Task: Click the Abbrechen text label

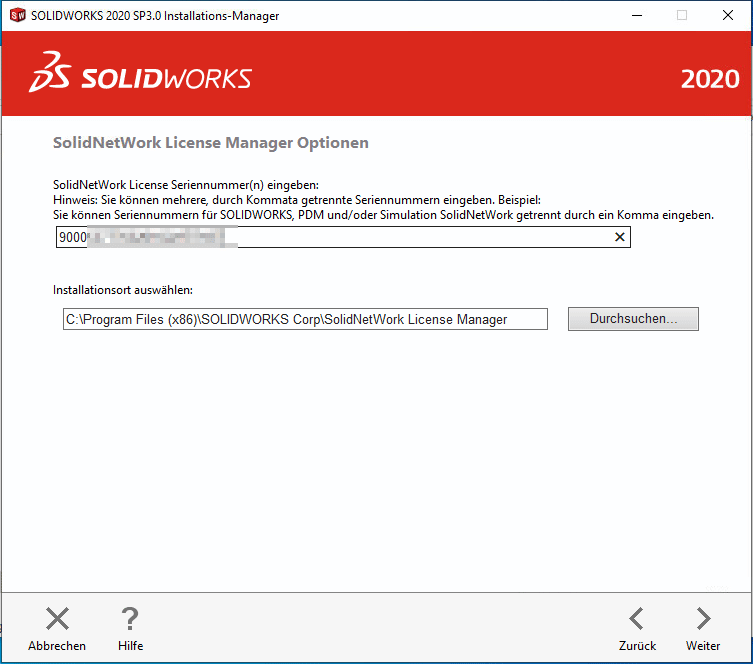Action: 57,646
